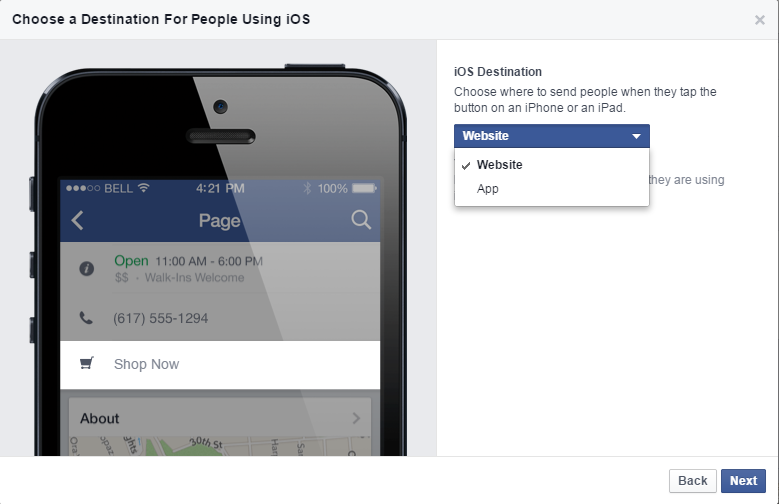Screen dimensions: 779x504
Task: Close the iOS destination dialog
Action: [x=760, y=20]
